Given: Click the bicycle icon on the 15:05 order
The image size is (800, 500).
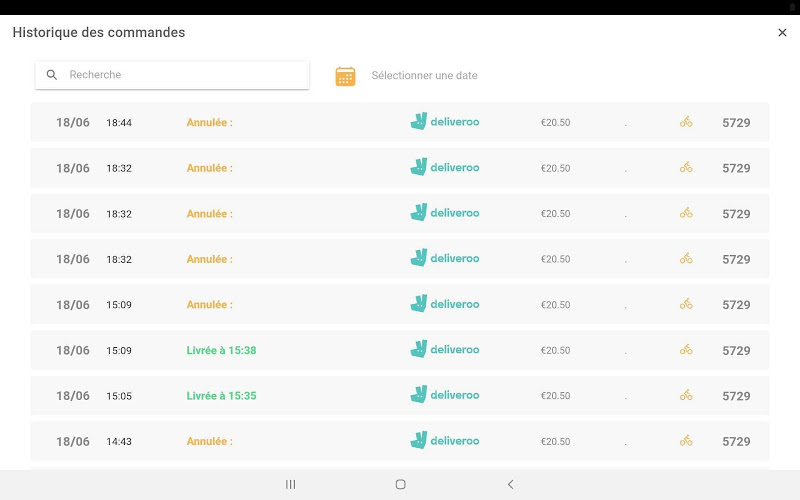Looking at the screenshot, I should 686,395.
